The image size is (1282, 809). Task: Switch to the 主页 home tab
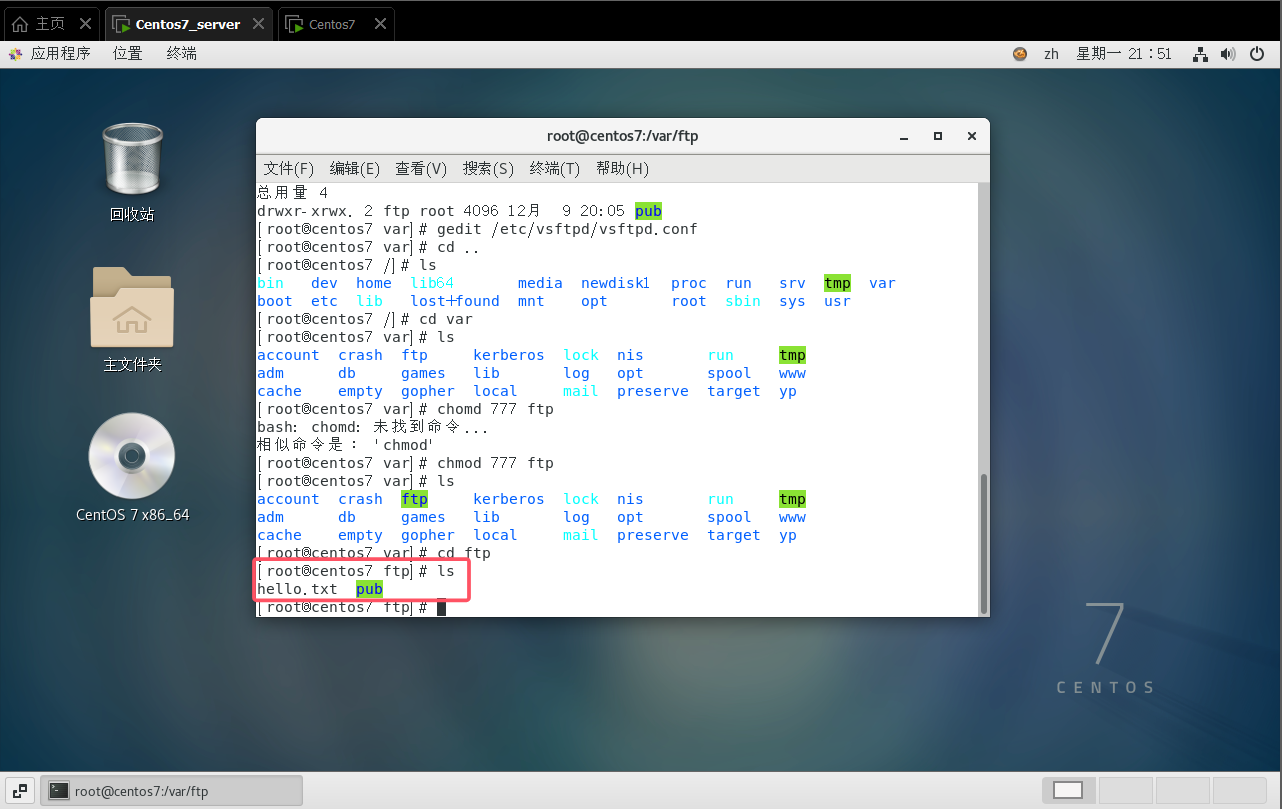click(48, 24)
